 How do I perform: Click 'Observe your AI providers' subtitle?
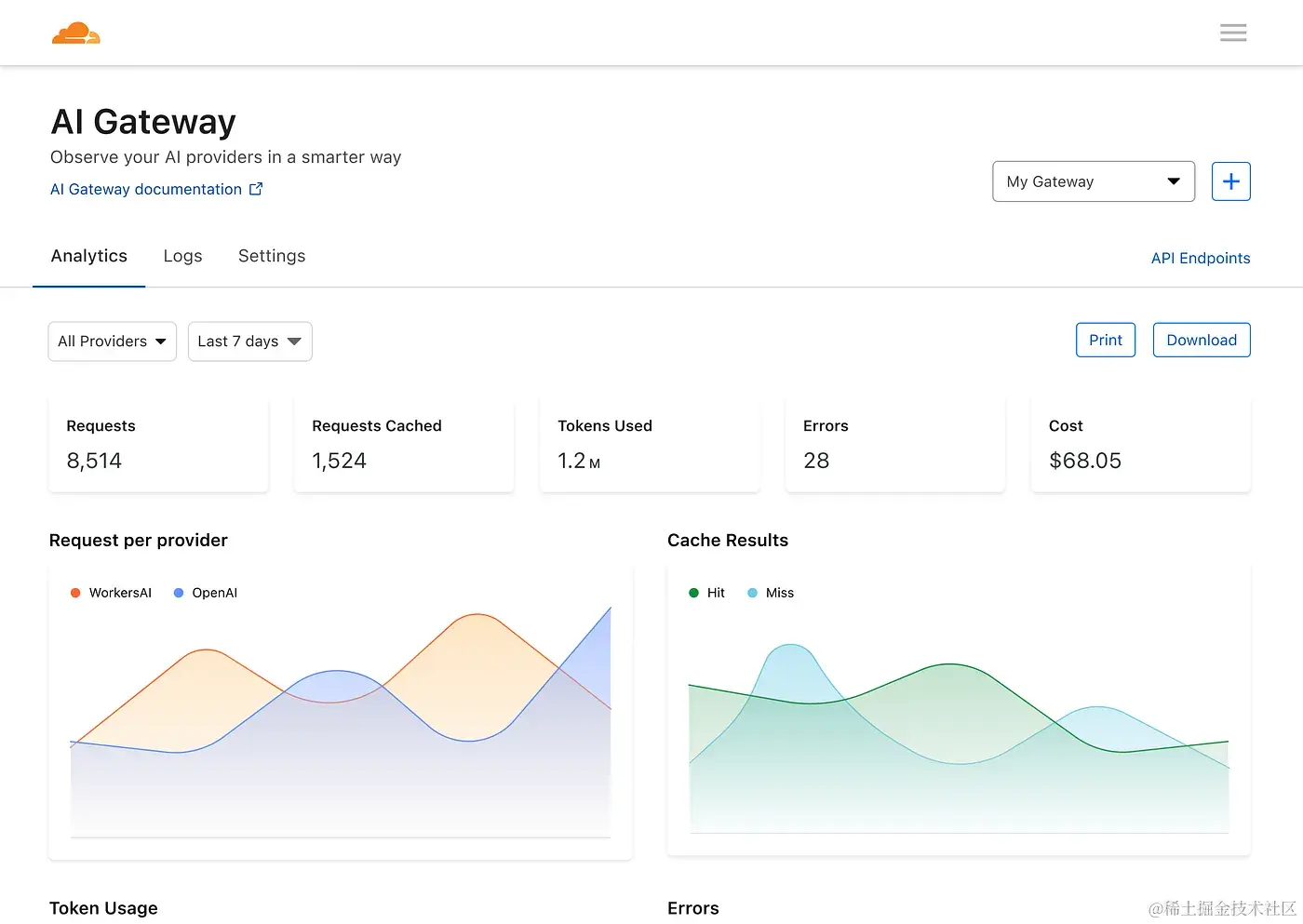pyautogui.click(x=226, y=157)
